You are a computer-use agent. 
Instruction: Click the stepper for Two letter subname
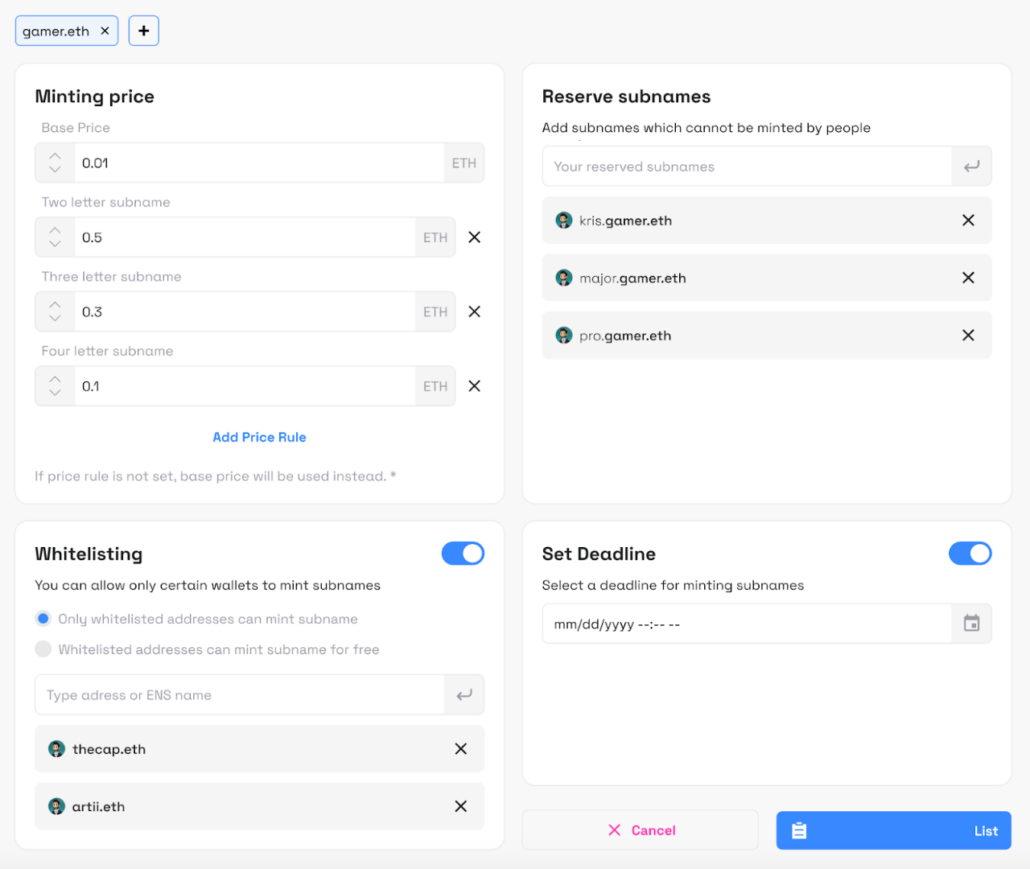click(55, 237)
